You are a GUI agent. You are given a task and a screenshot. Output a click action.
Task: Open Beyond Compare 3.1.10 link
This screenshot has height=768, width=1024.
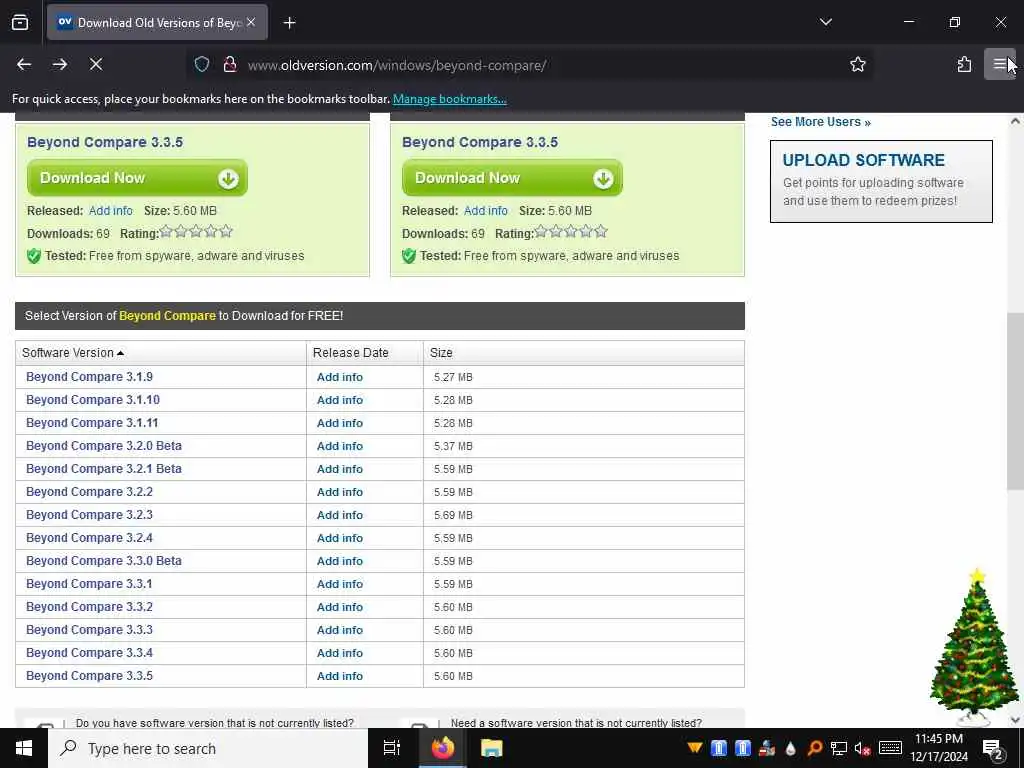(93, 400)
